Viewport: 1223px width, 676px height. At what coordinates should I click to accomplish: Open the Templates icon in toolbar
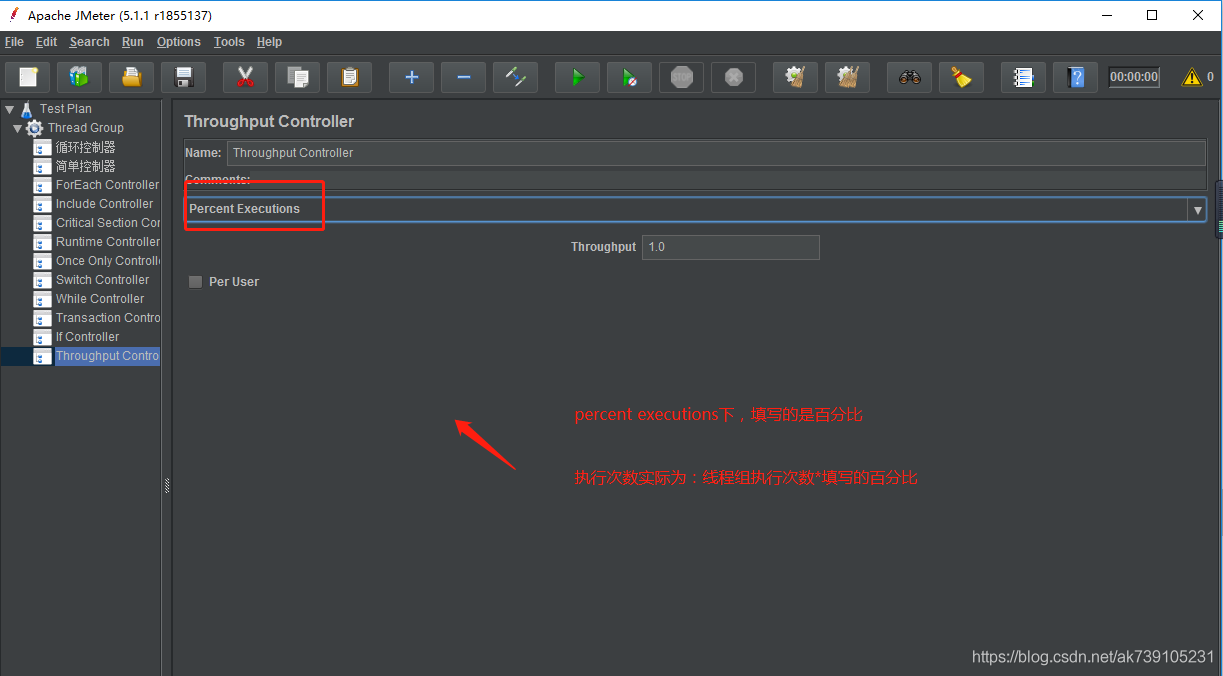(79, 77)
